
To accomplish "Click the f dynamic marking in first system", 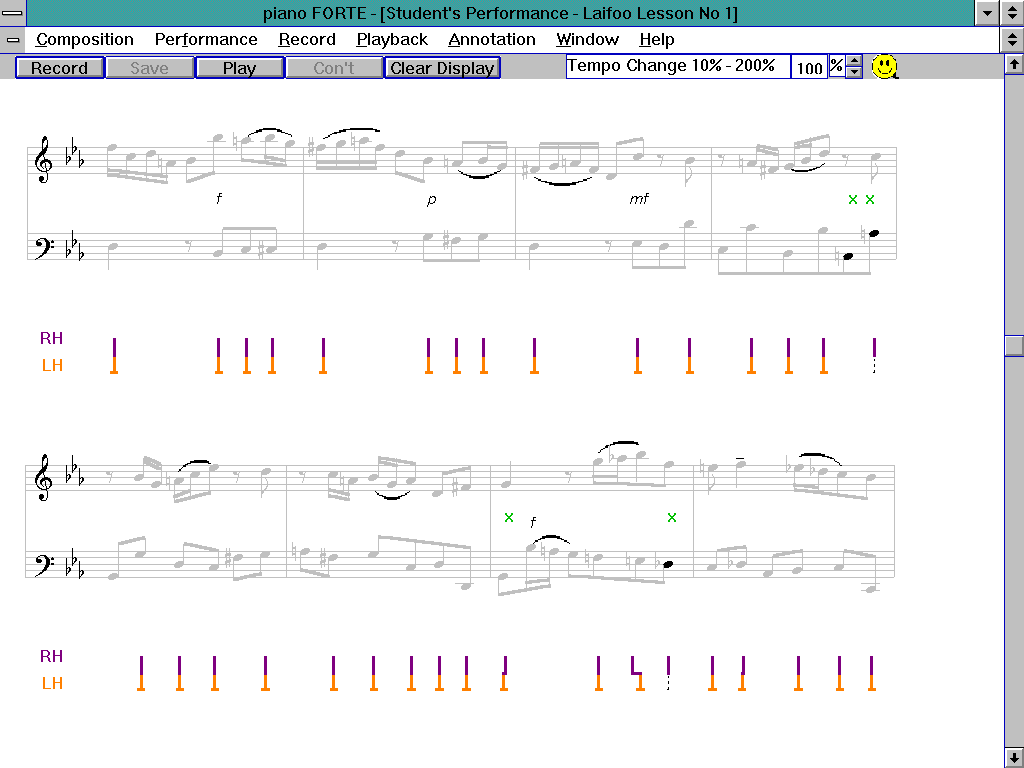I will point(219,198).
